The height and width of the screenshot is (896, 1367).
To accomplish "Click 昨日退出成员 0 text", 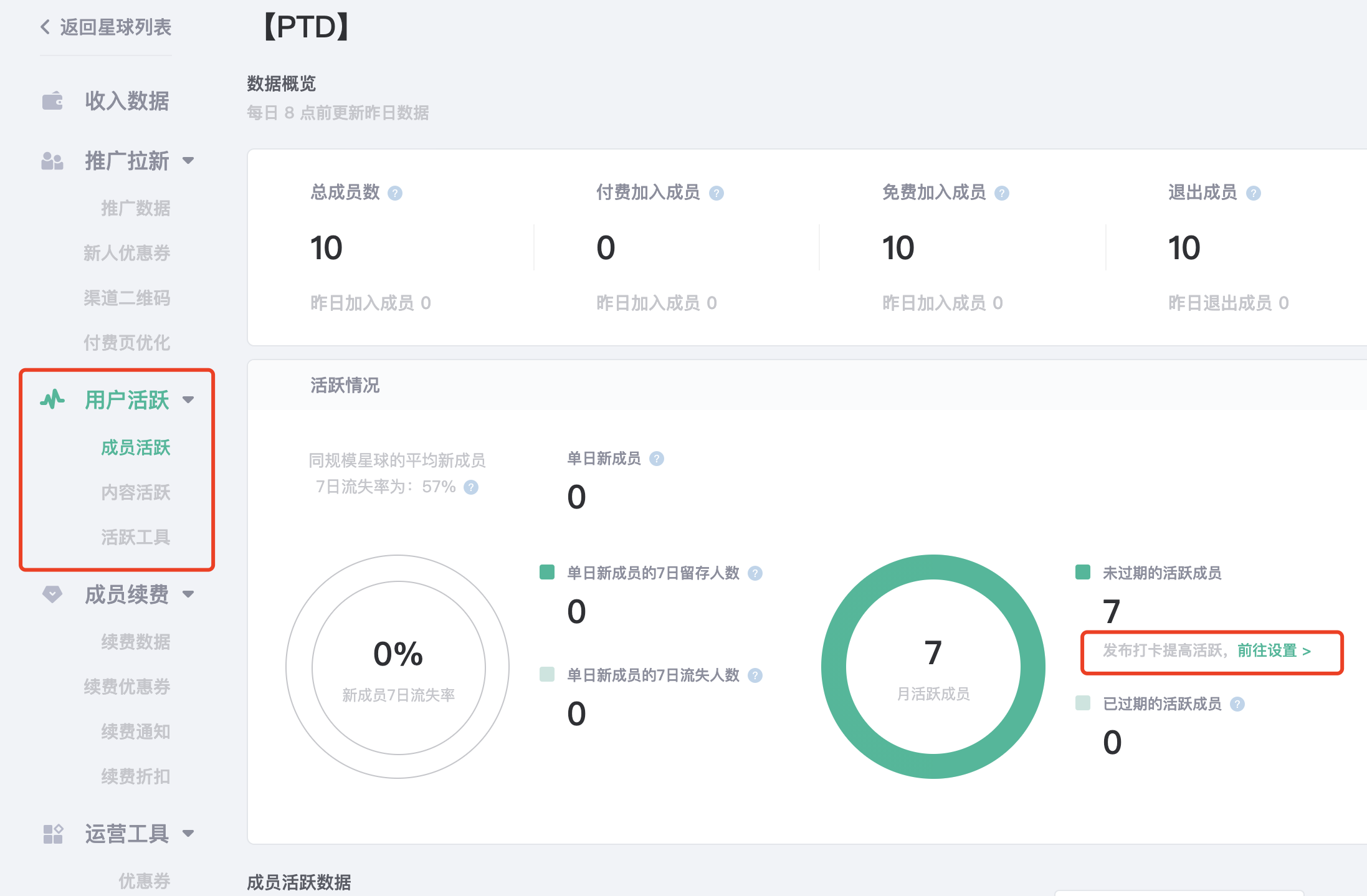I will click(1228, 303).
